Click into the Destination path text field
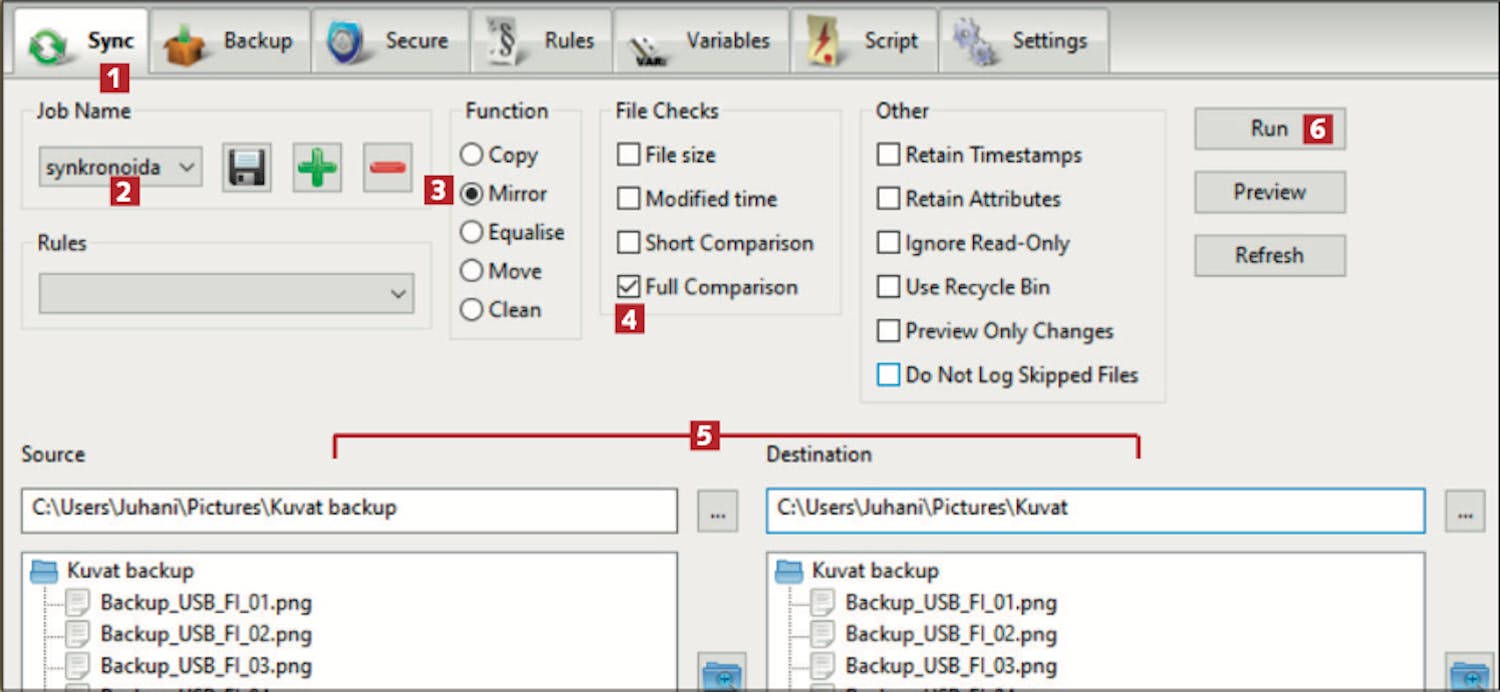The height and width of the screenshot is (692, 1500). click(1094, 509)
